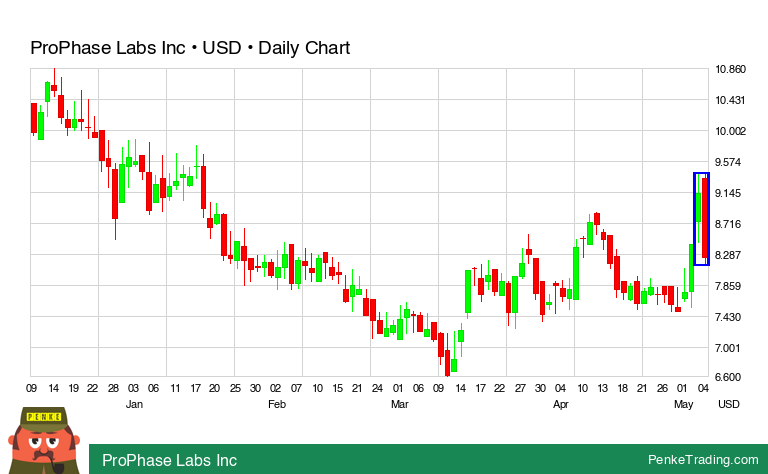Viewport: 768px width, 474px height.
Task: Click the date label 26
Action: 662,388
